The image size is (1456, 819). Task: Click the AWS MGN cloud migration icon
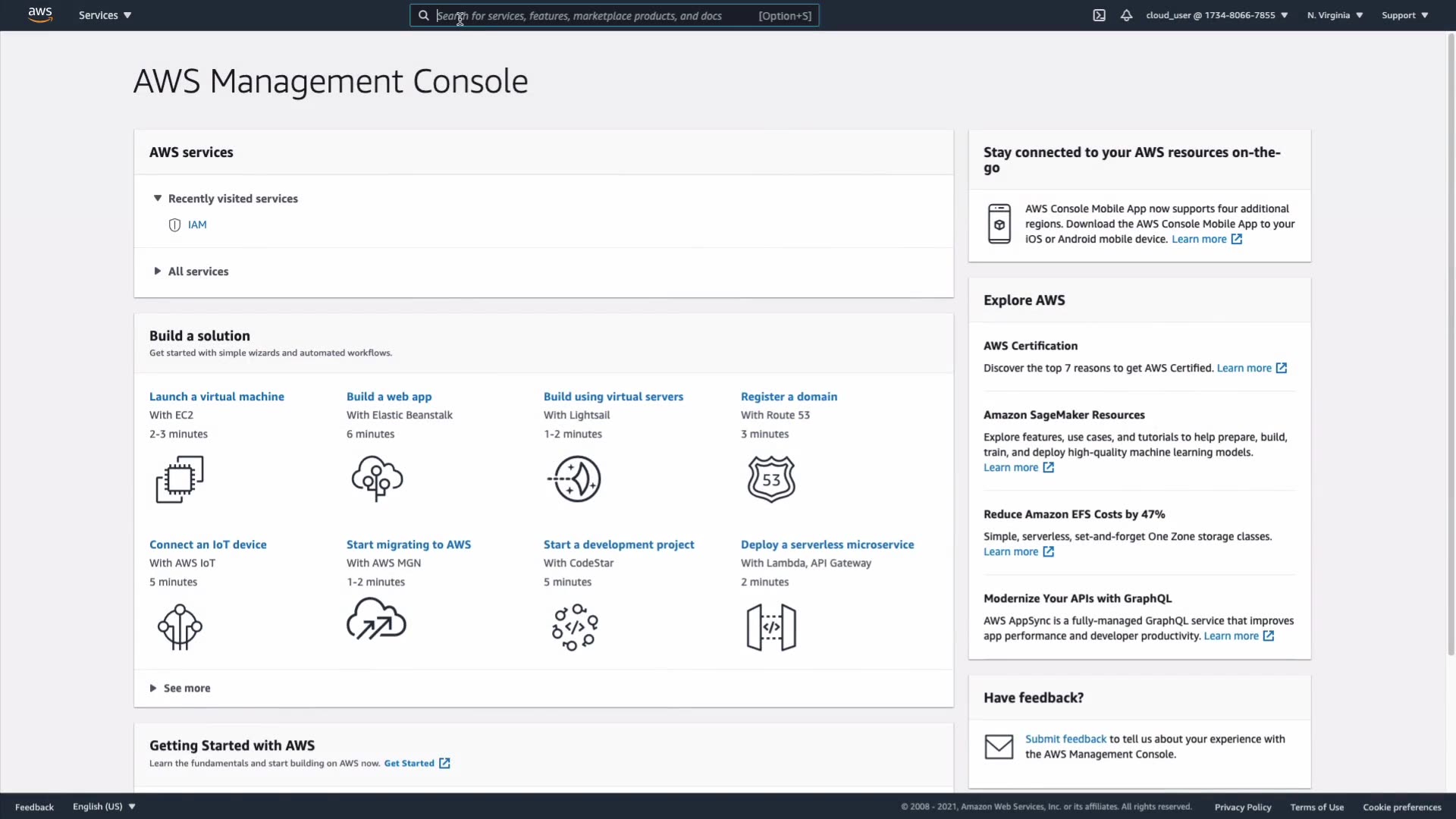[376, 620]
